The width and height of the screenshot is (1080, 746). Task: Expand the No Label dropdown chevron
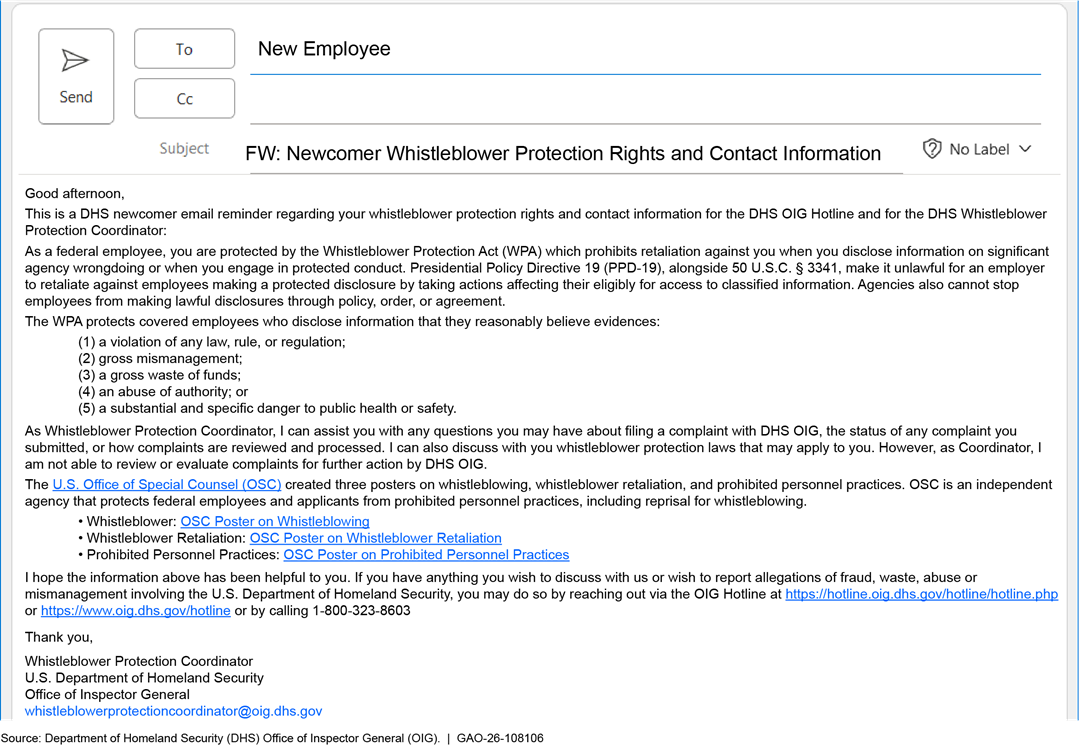point(1025,149)
